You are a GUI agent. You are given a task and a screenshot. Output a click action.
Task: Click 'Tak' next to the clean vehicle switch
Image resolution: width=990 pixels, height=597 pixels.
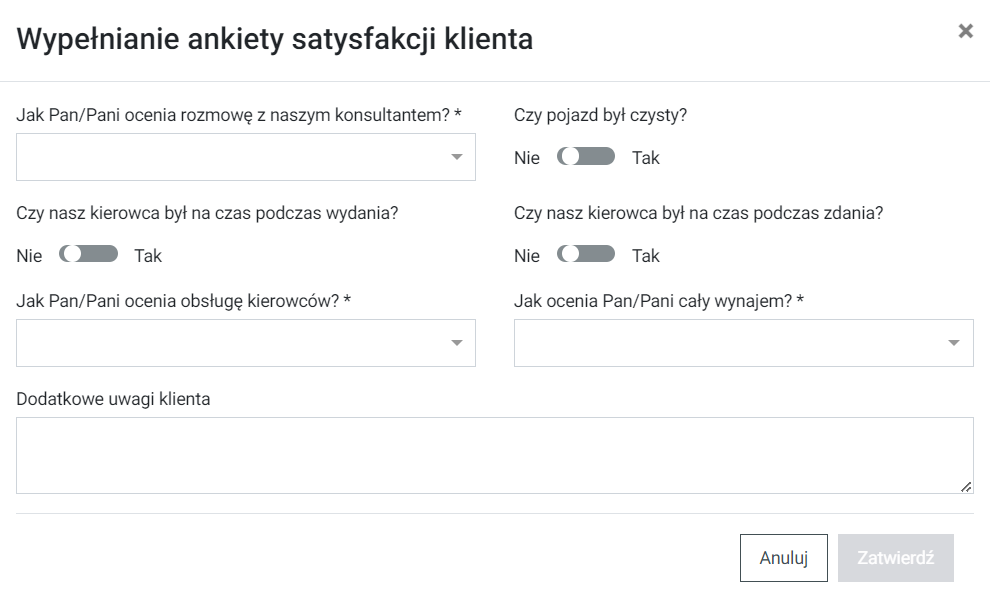click(646, 158)
